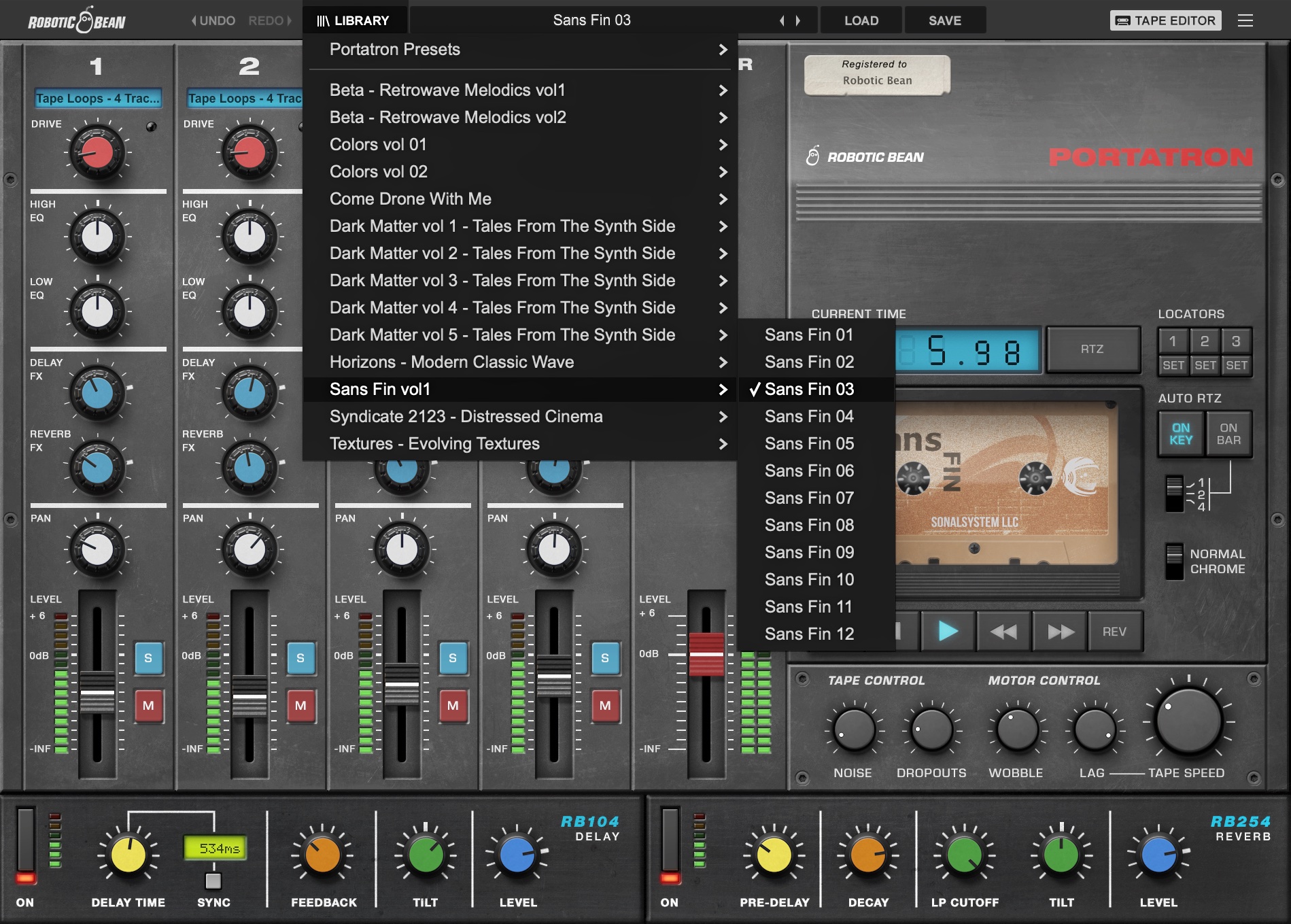Click the rewind transport button

click(1003, 632)
